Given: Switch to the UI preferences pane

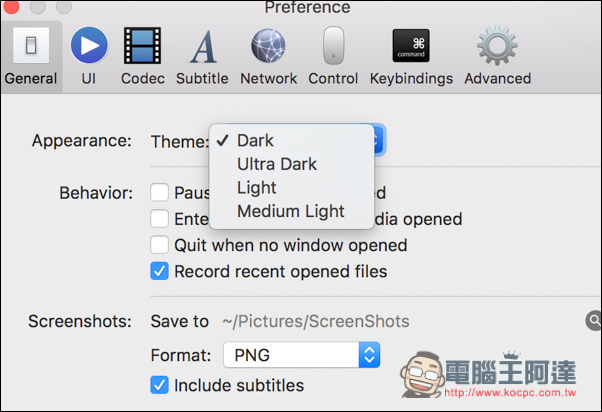Looking at the screenshot, I should point(89,56).
